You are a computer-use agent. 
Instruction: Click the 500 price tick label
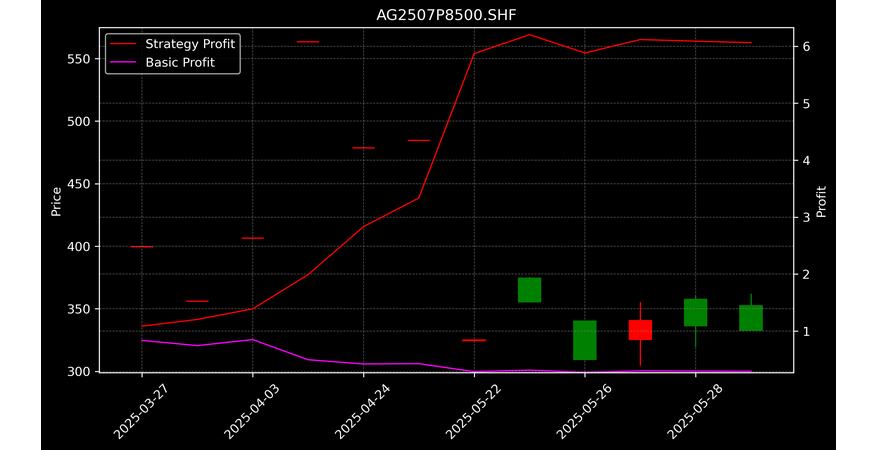79,121
